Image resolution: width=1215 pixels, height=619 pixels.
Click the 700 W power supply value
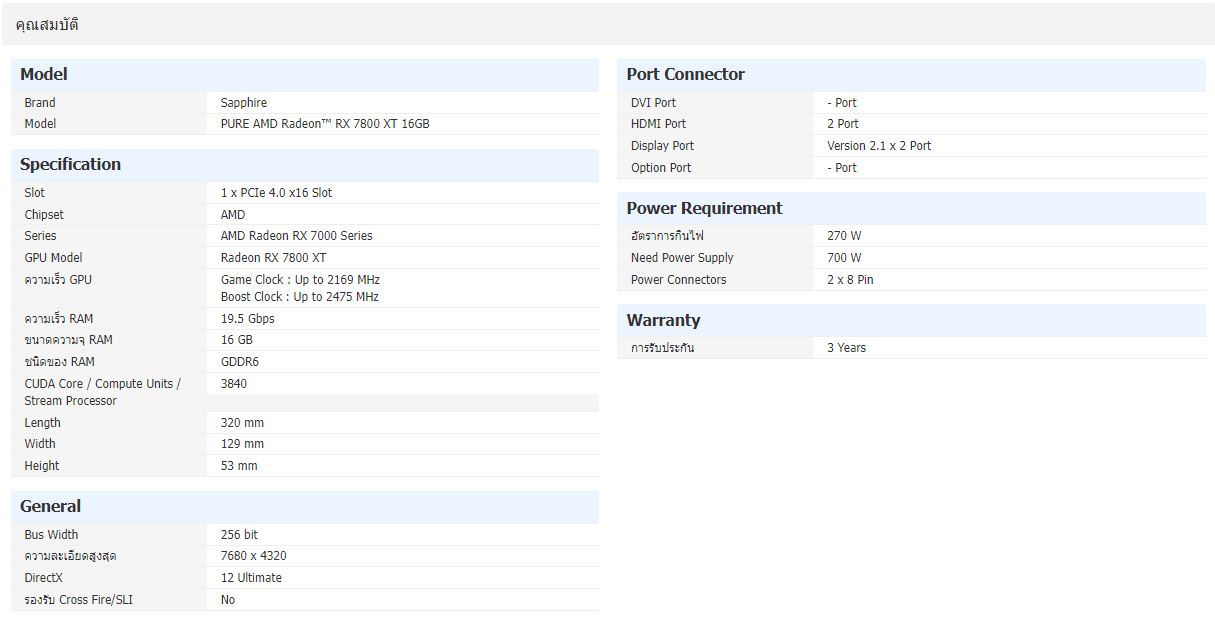[x=843, y=258]
